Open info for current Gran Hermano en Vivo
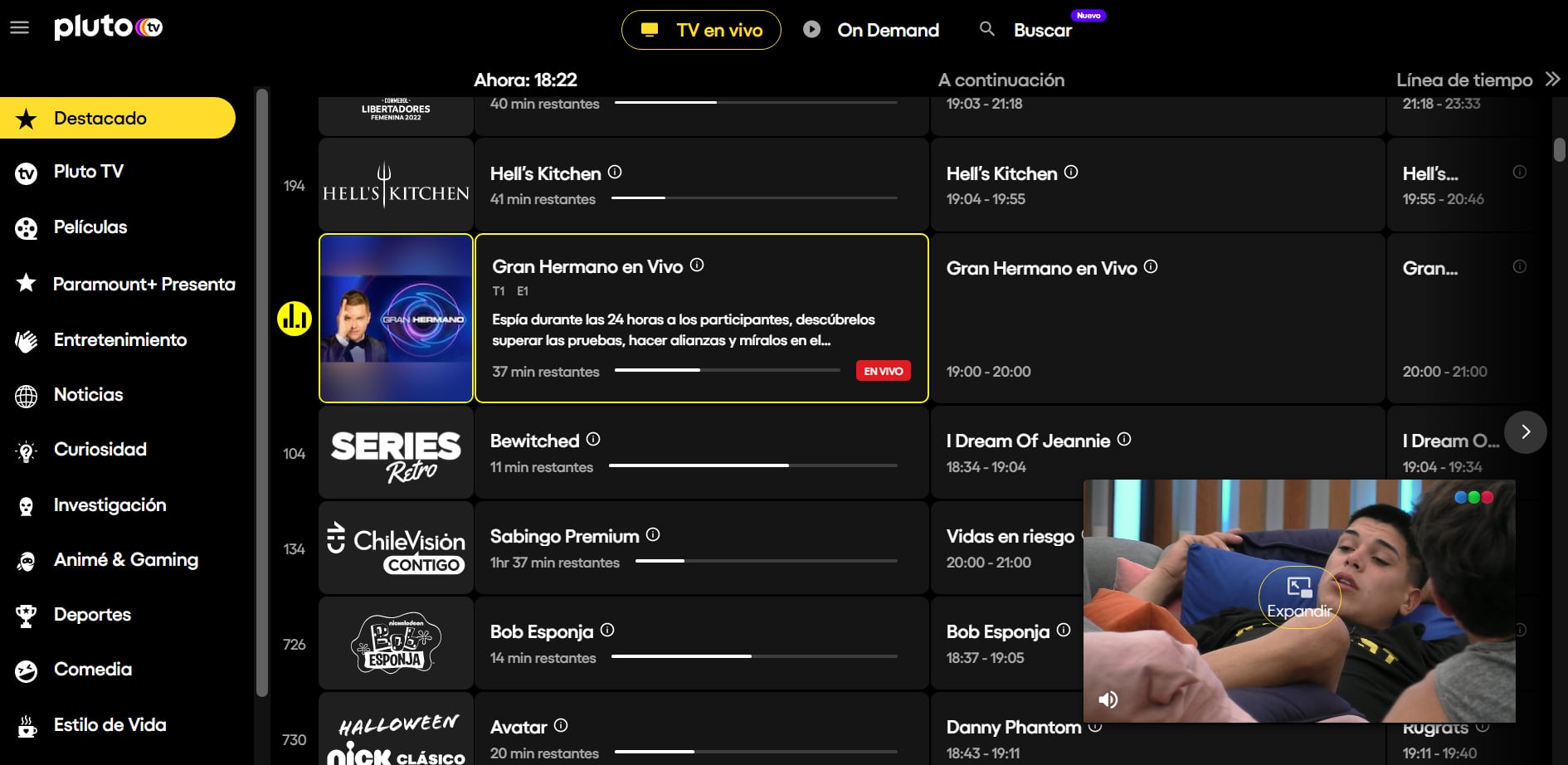Screen dimensions: 1568x765 pos(697,265)
